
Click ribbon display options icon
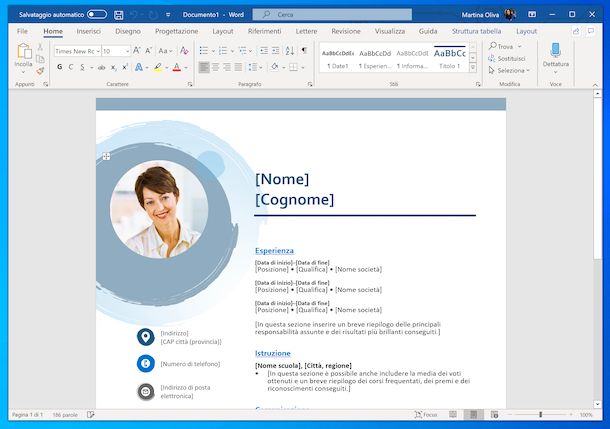coord(532,14)
